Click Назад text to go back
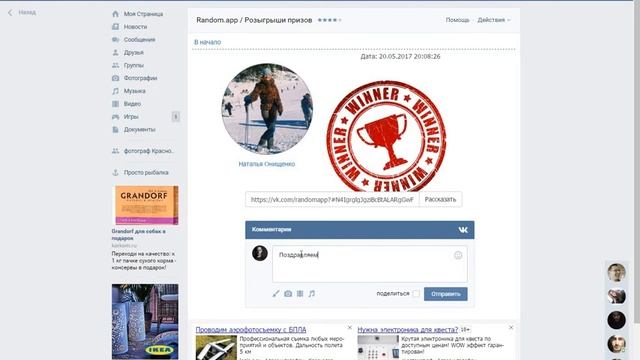Screen dimensions: 640x360 [27, 13]
